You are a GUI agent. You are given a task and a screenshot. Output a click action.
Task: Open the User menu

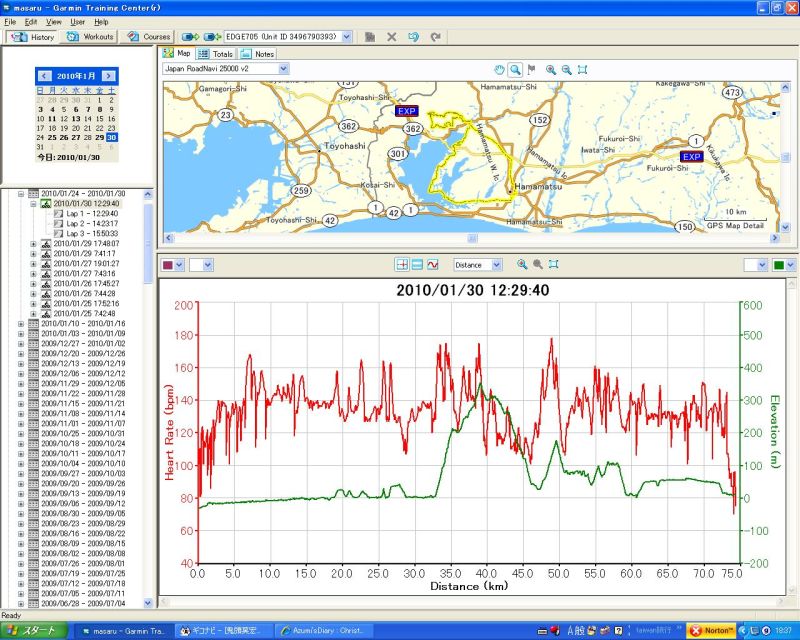pyautogui.click(x=78, y=22)
